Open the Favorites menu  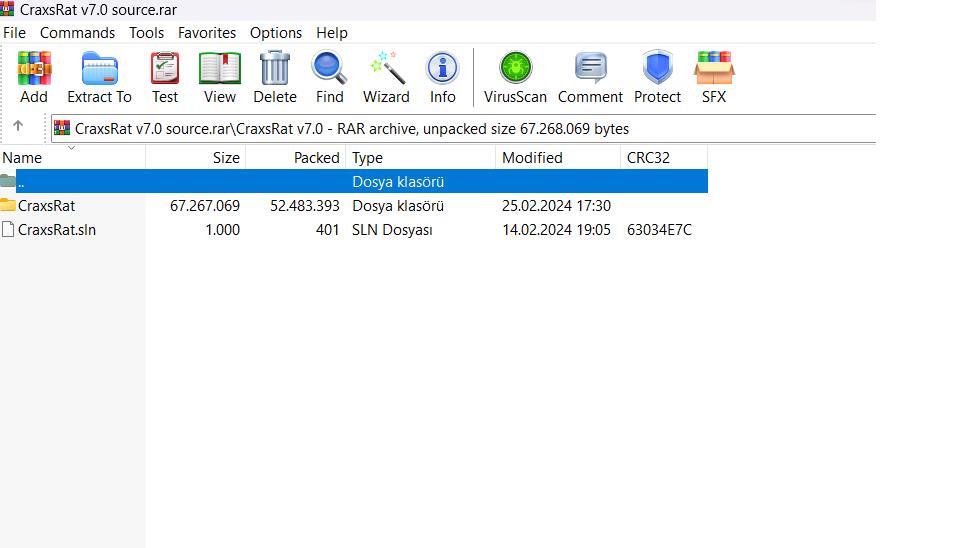pos(207,32)
